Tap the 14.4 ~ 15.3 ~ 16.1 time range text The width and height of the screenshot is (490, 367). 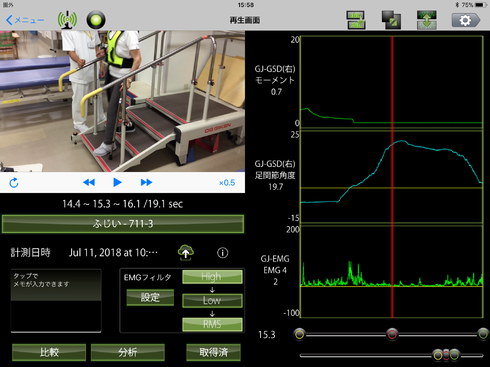[123, 204]
